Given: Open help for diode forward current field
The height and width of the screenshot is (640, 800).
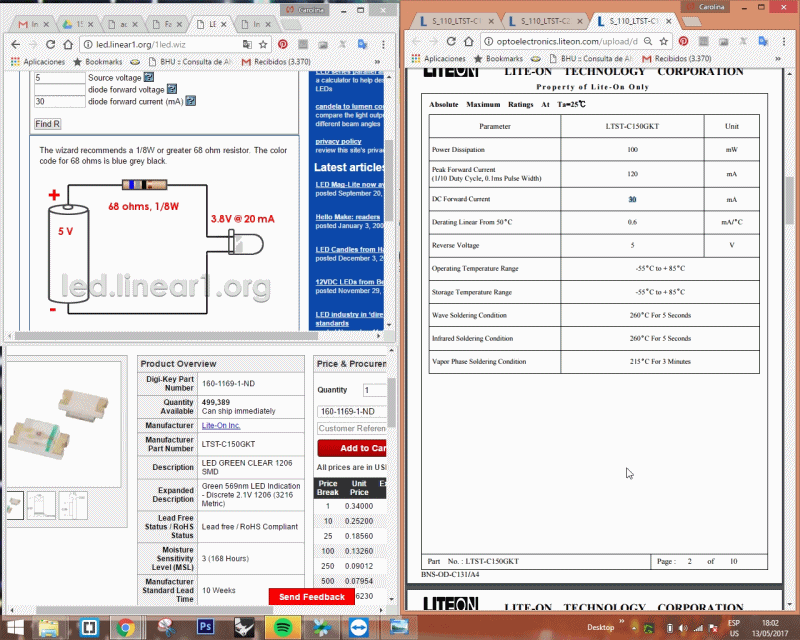Looking at the screenshot, I should click(x=190, y=101).
